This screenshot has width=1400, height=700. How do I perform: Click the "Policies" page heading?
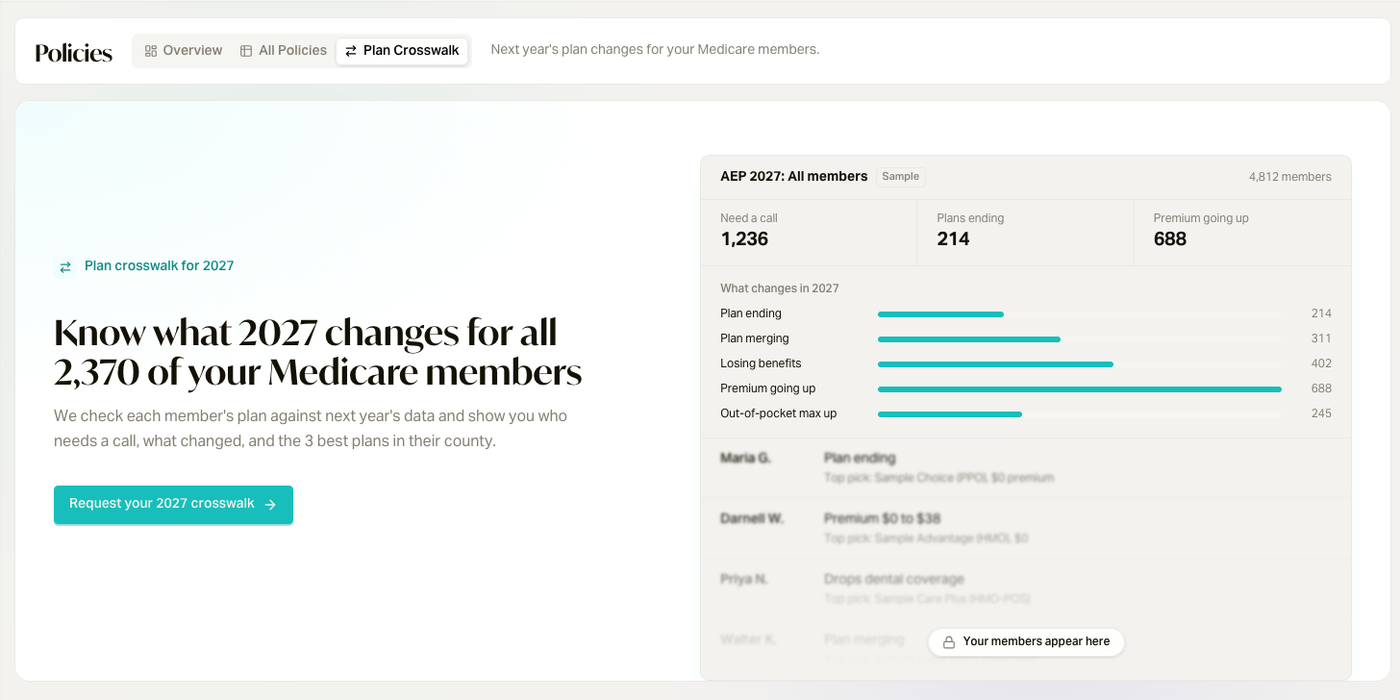coord(74,52)
